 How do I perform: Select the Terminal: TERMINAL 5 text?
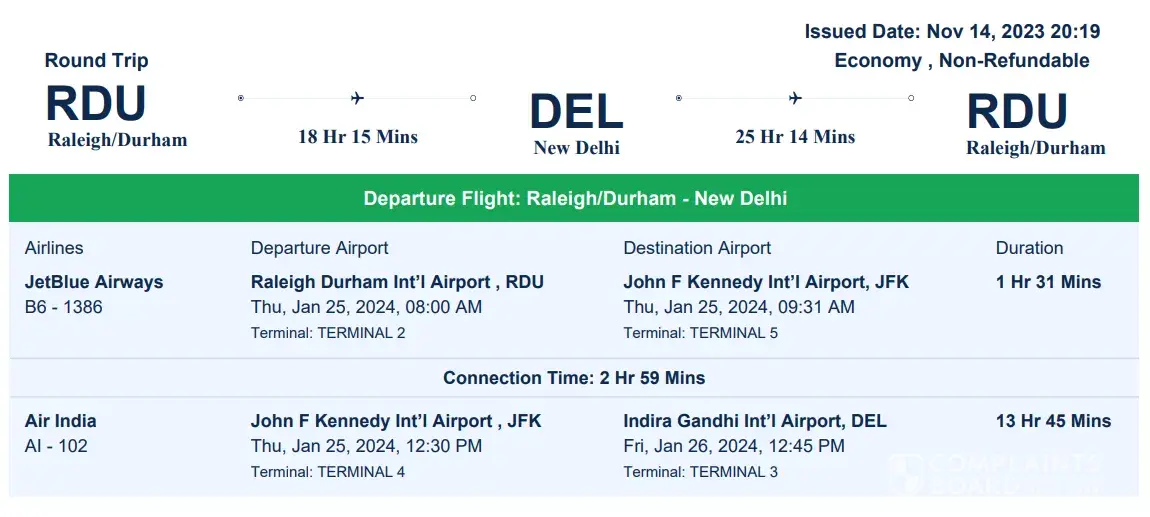700,333
